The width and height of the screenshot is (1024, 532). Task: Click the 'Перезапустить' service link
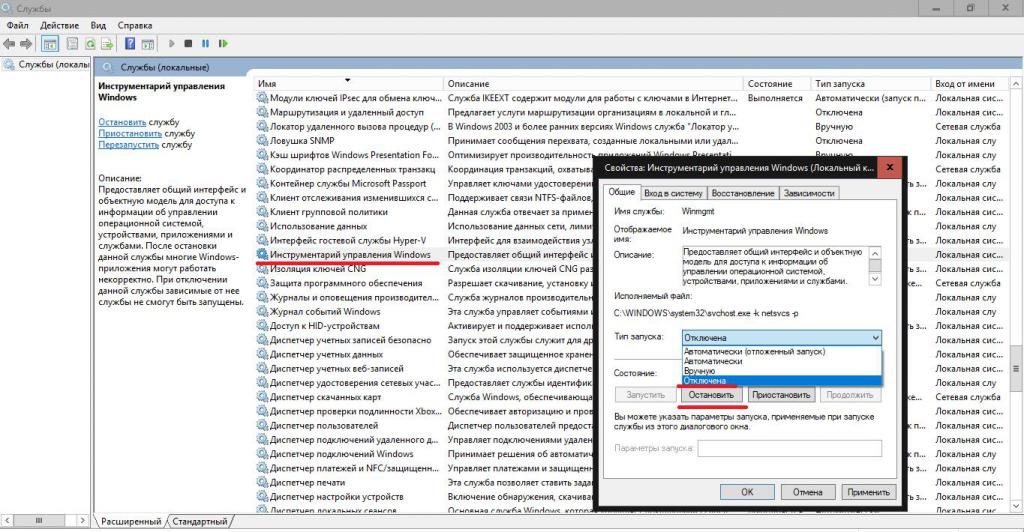coord(129,145)
